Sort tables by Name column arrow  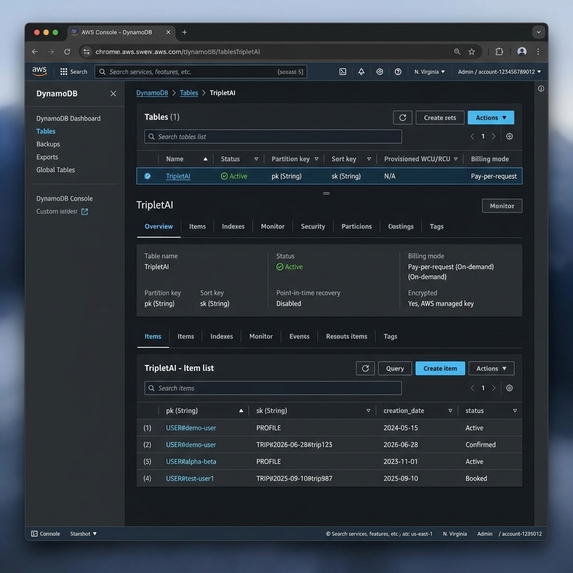click(205, 159)
